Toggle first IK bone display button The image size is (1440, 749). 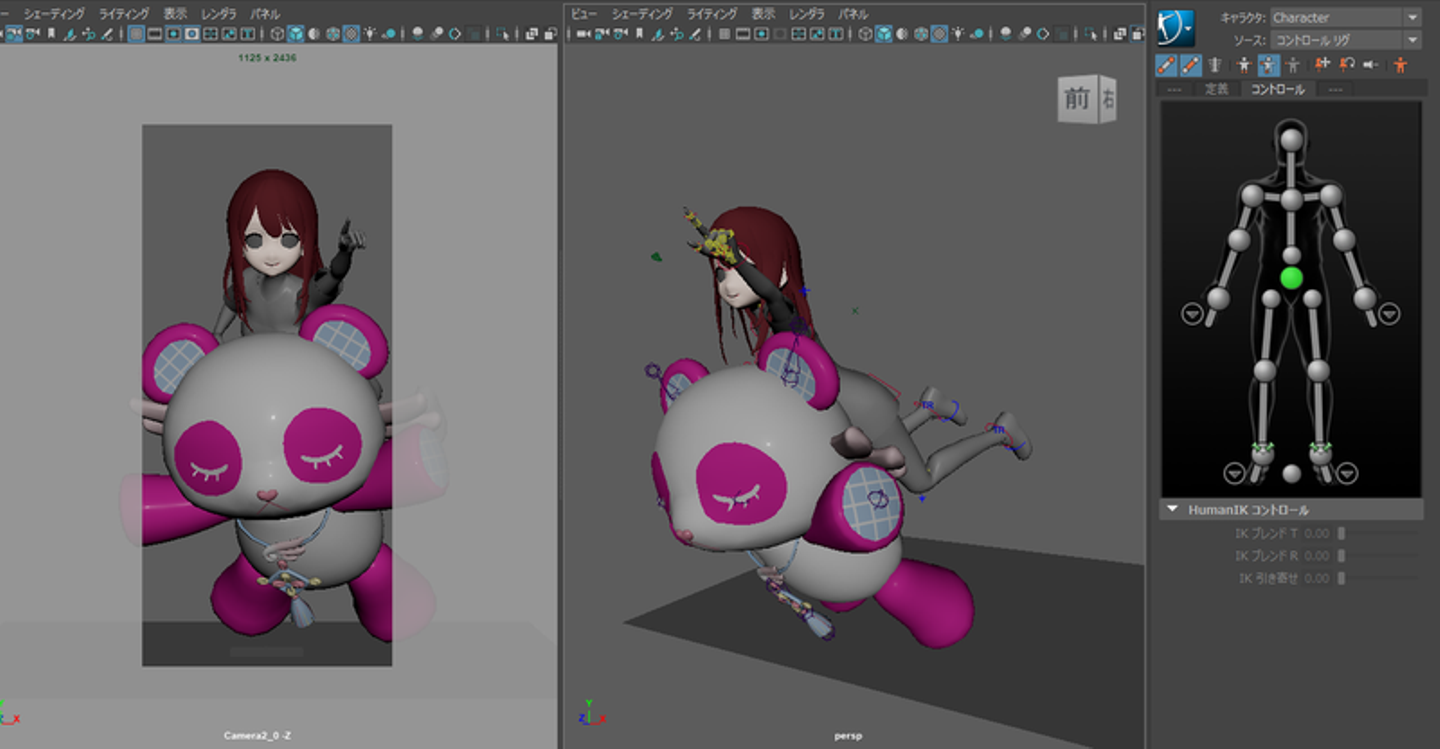[1166, 65]
